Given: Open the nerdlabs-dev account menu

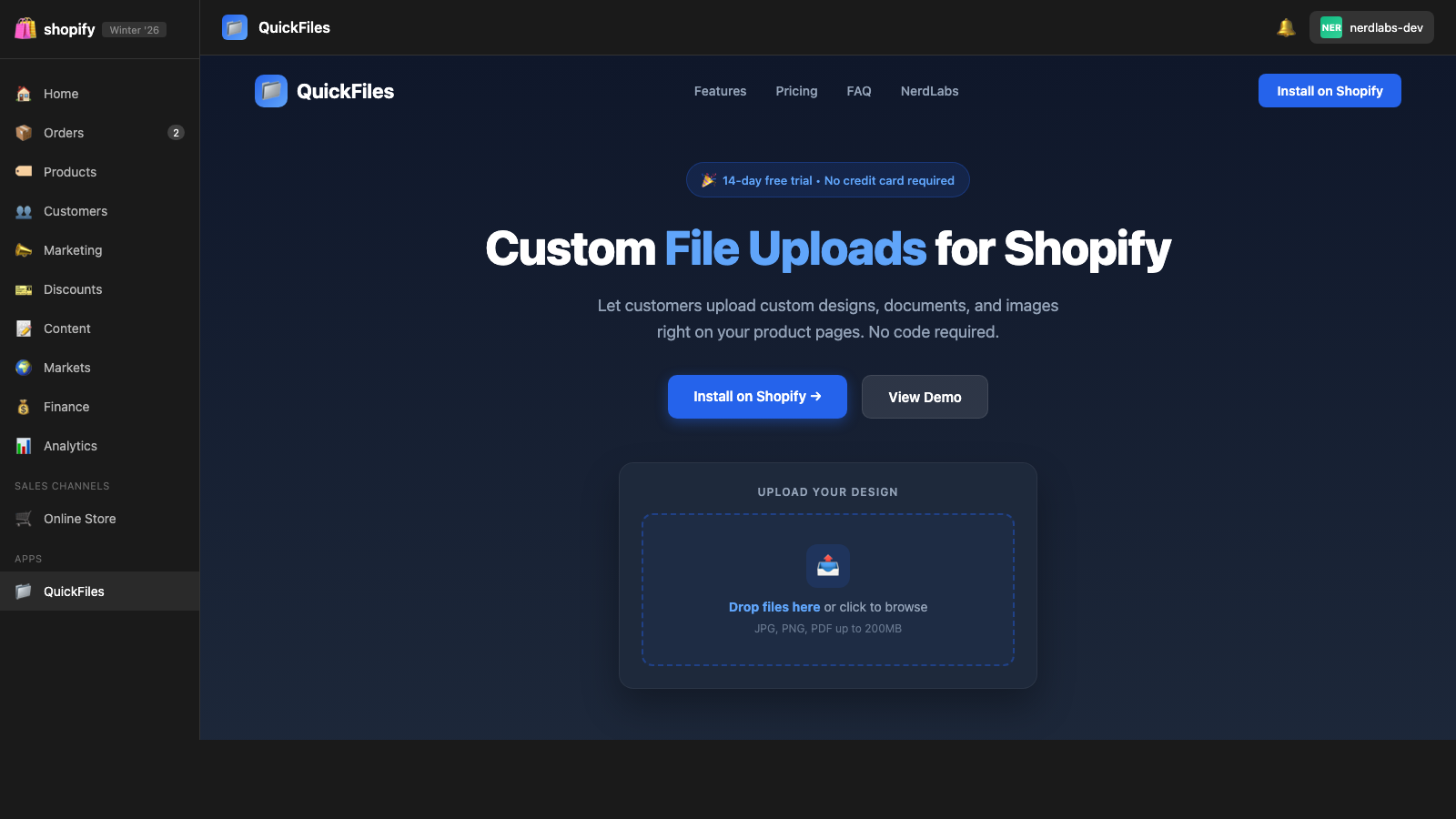Looking at the screenshot, I should tap(1371, 27).
